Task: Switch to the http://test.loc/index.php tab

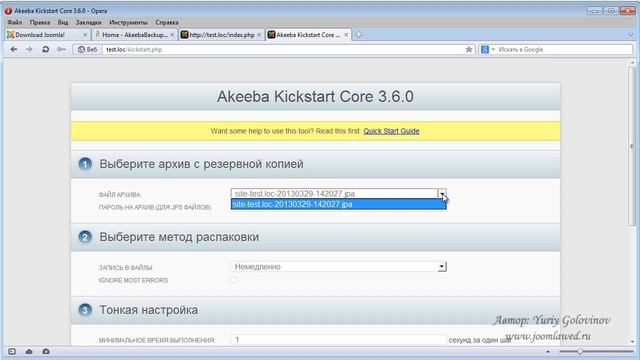Action: coord(221,35)
